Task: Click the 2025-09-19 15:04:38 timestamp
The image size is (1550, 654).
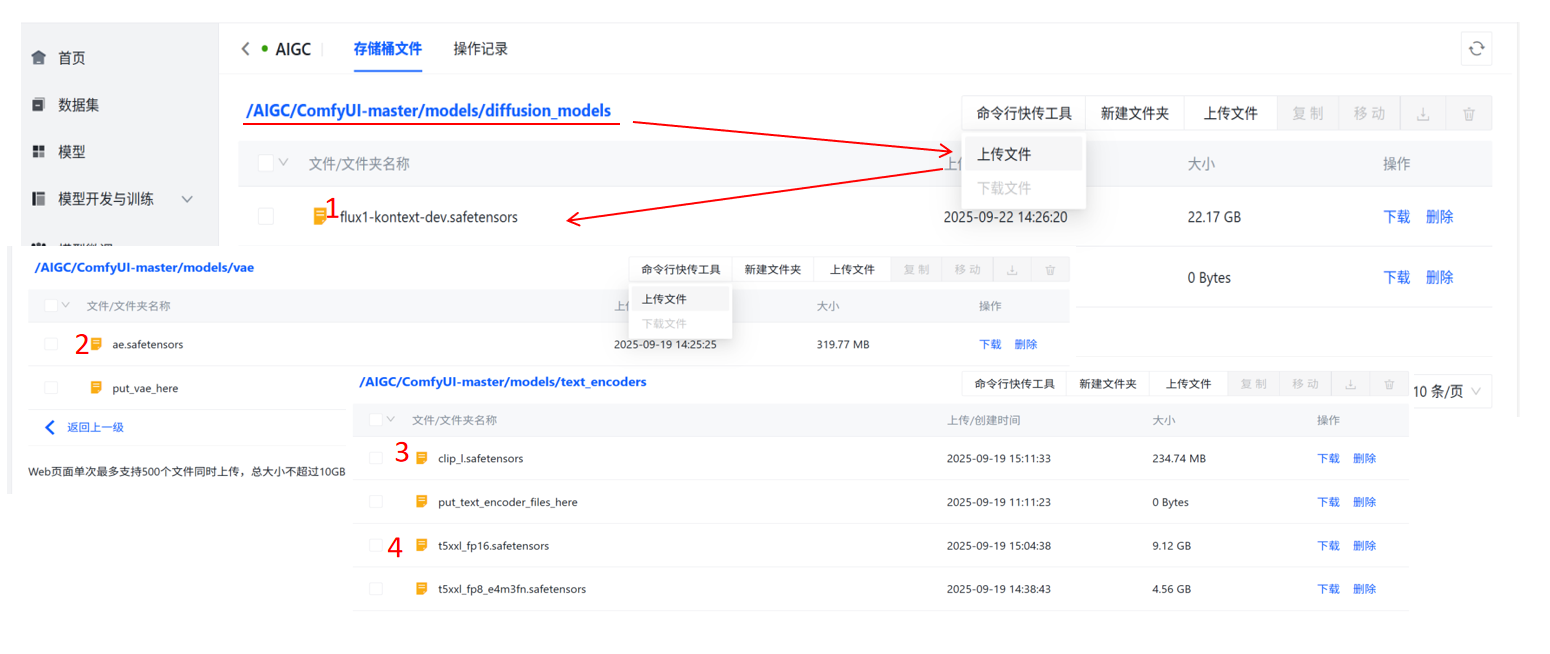Action: (x=999, y=546)
